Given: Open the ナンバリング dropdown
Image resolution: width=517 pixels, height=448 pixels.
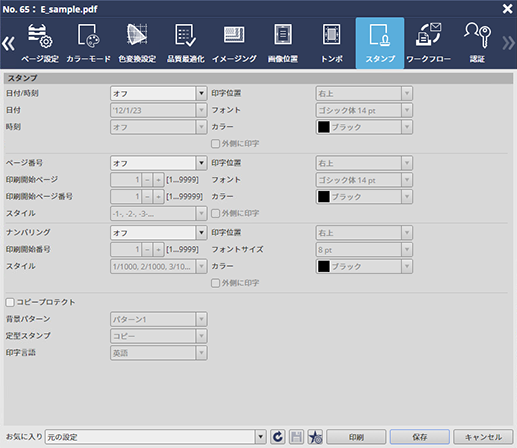Looking at the screenshot, I should [159, 233].
